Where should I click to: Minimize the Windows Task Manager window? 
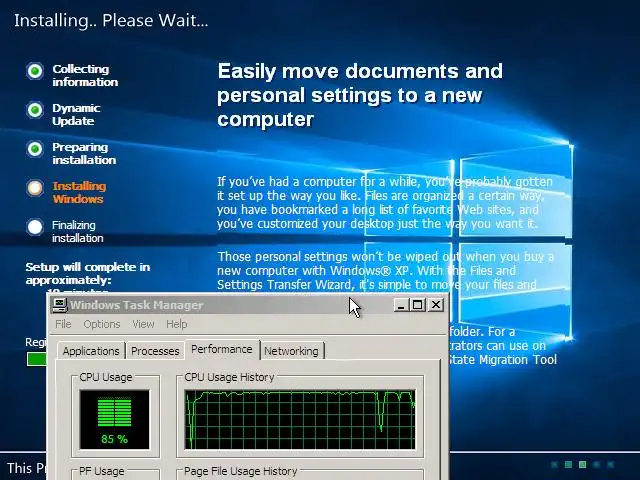pos(401,305)
